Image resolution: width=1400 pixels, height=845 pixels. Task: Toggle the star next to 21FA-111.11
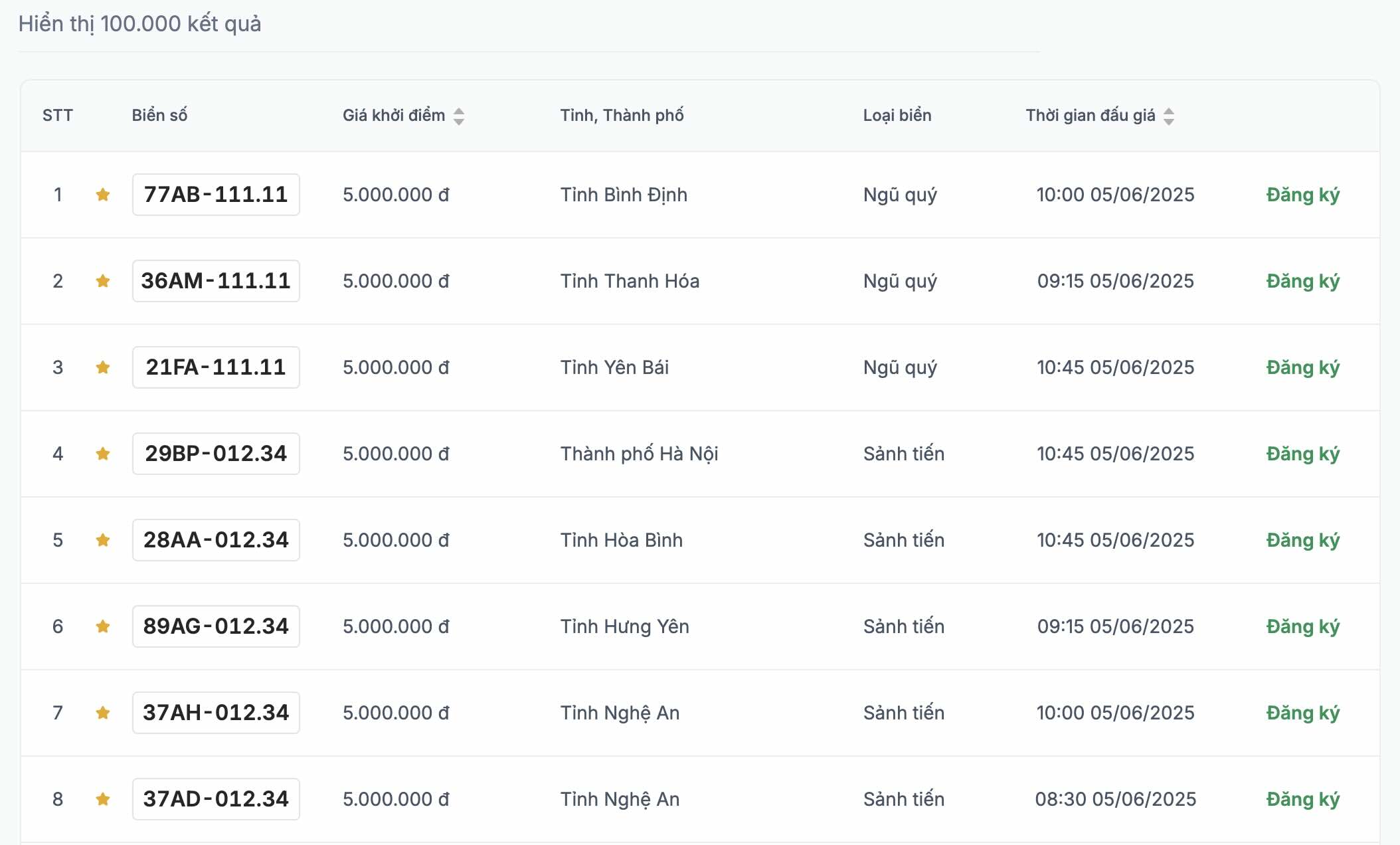point(103,367)
